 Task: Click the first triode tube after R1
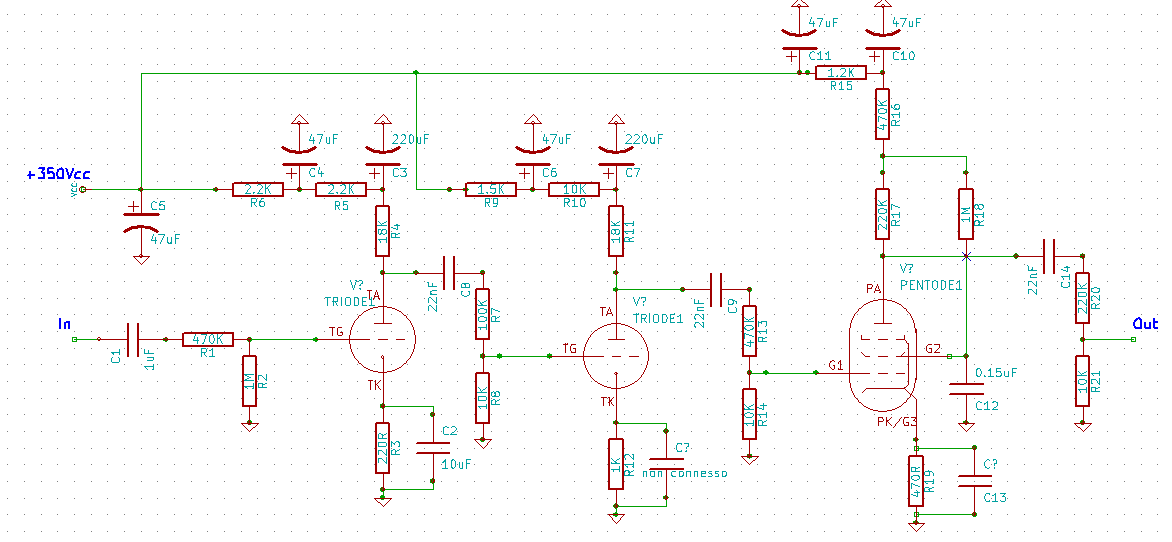[x=381, y=340]
